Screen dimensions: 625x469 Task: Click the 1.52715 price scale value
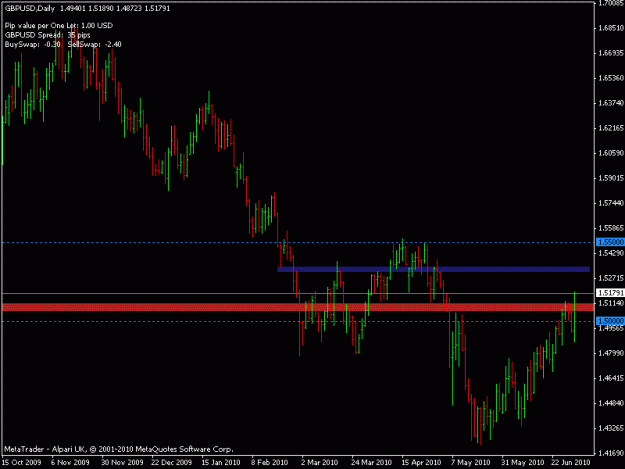(611, 278)
